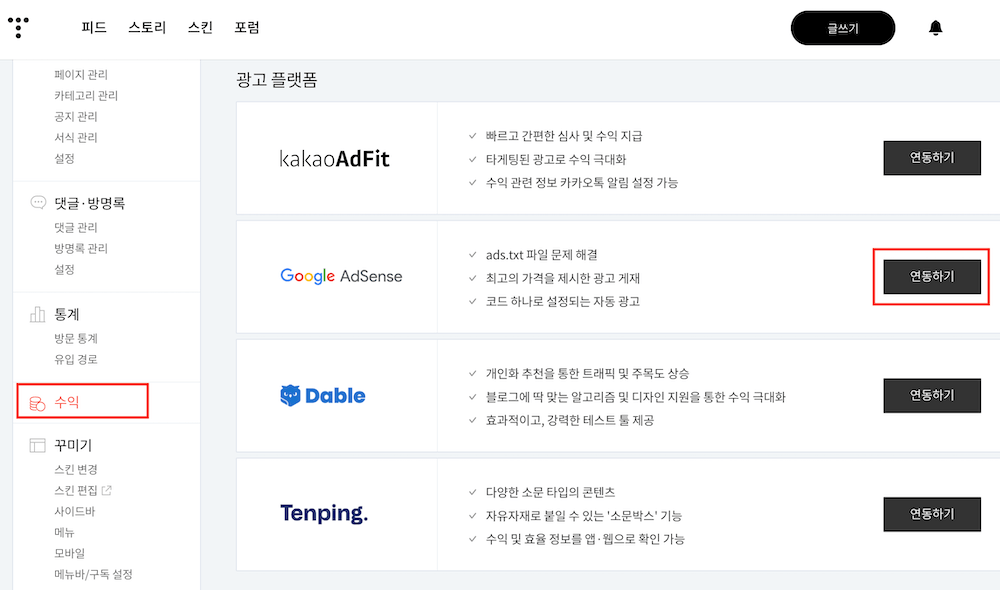1000x590 pixels.
Task: Open the 스킨 menu
Action: click(x=200, y=27)
